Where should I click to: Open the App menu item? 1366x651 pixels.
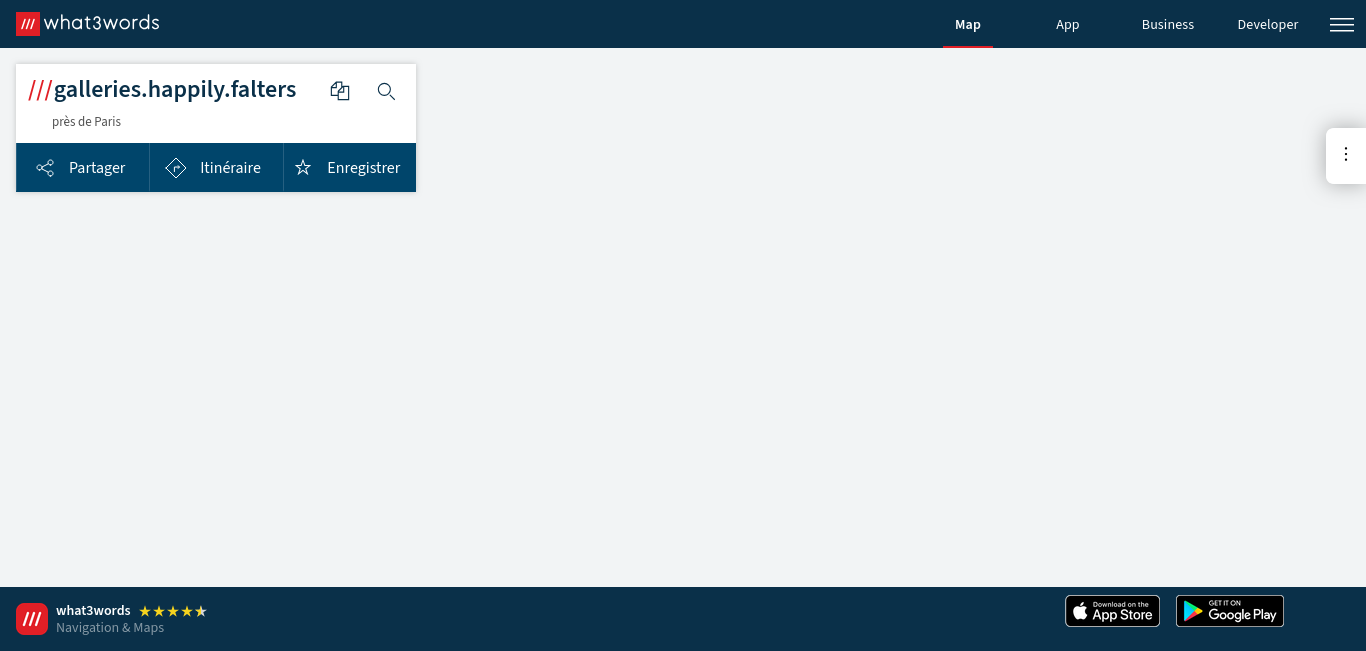[1068, 25]
